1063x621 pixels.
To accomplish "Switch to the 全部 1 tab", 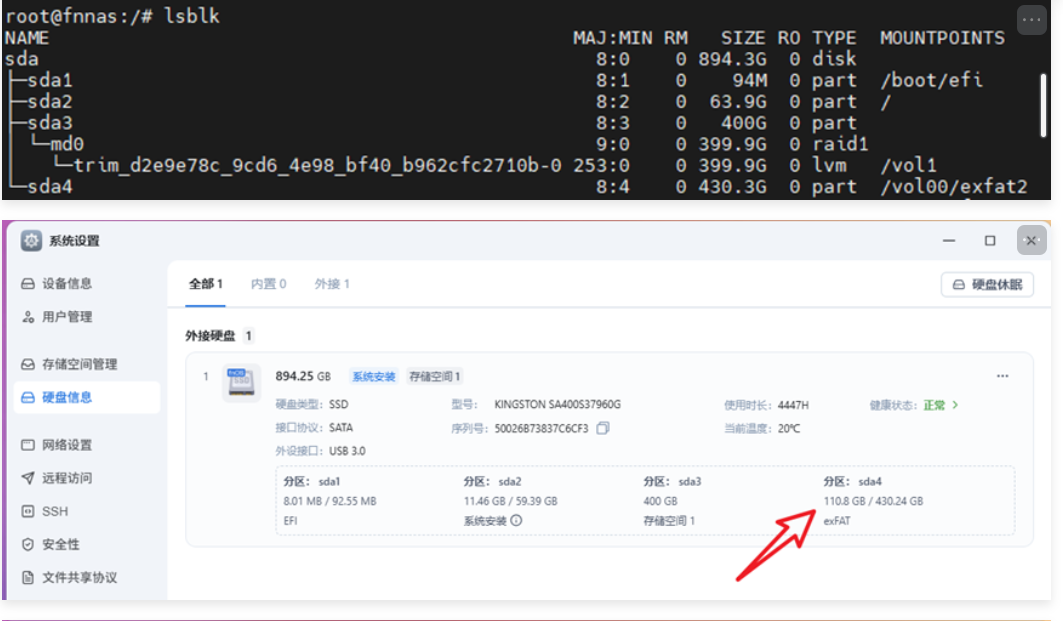I will tap(205, 284).
